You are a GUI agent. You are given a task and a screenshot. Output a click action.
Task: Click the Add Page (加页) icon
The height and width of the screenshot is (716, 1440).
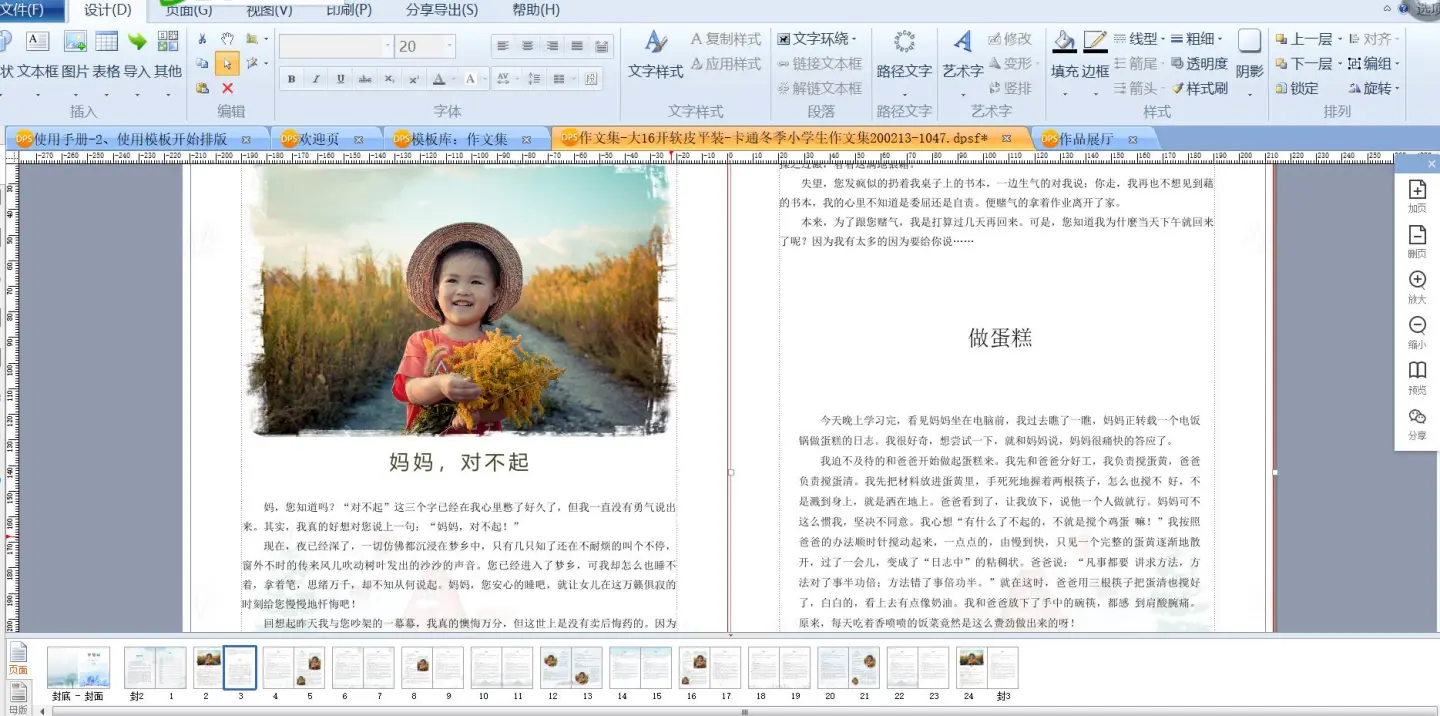click(x=1417, y=190)
